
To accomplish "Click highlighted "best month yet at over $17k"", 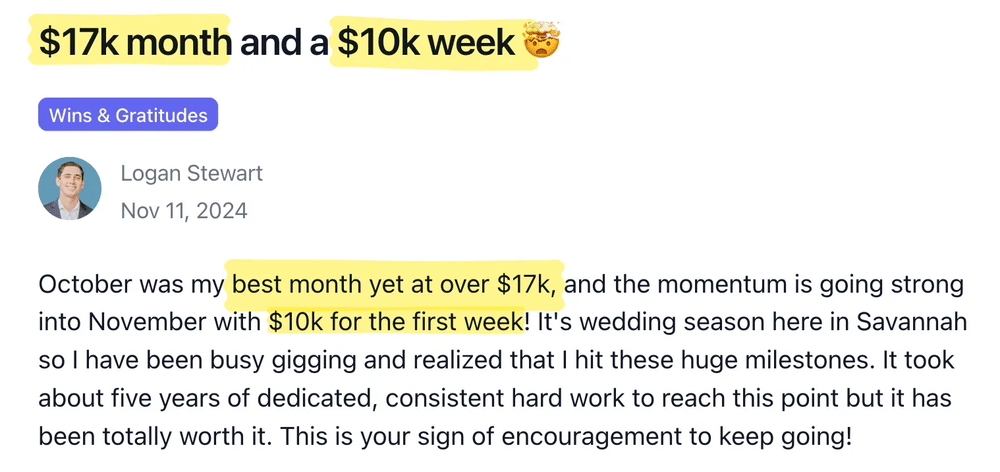I will (399, 284).
